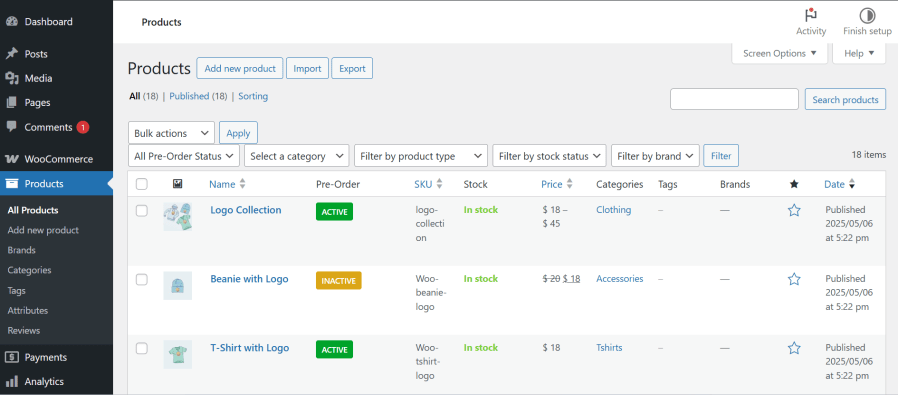Open the Filter by brand dropdown
Viewport: 898px width, 395px height.
tap(656, 156)
